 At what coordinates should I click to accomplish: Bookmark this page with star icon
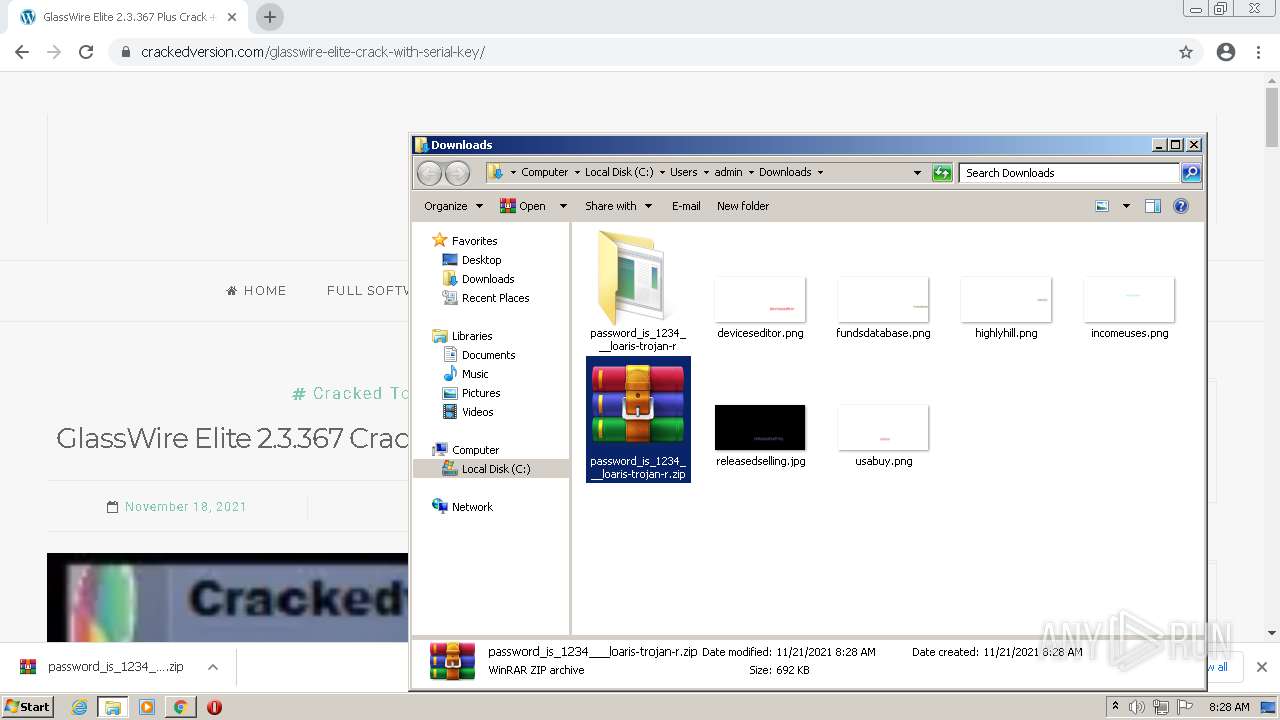point(1186,52)
